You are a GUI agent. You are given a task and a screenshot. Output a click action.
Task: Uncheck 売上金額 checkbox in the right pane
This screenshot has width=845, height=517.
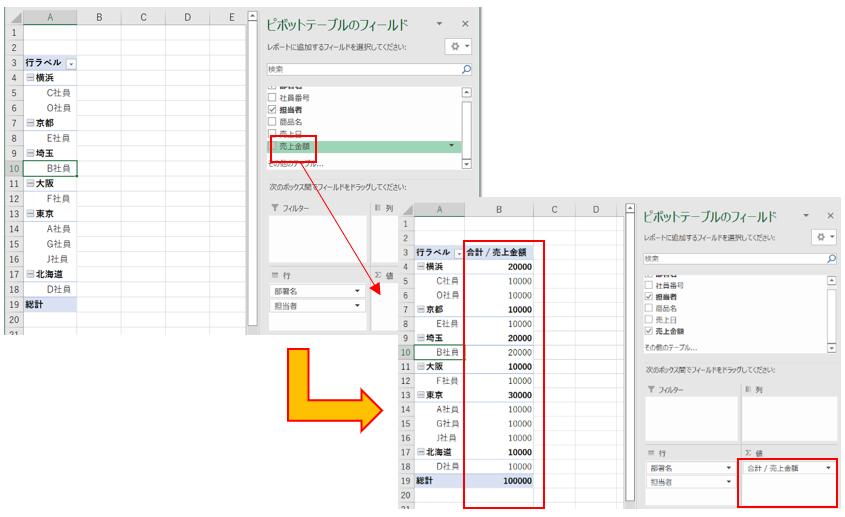(649, 330)
